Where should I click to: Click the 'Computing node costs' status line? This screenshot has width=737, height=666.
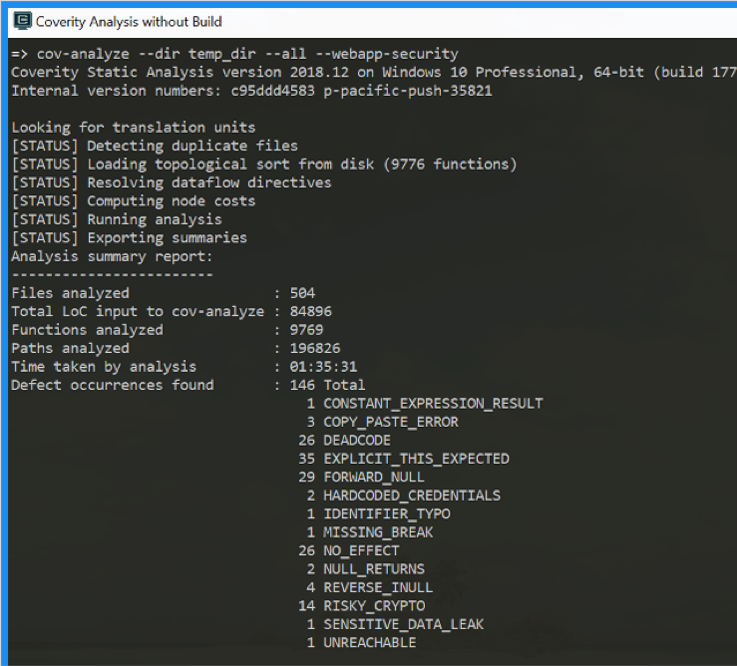point(133,201)
